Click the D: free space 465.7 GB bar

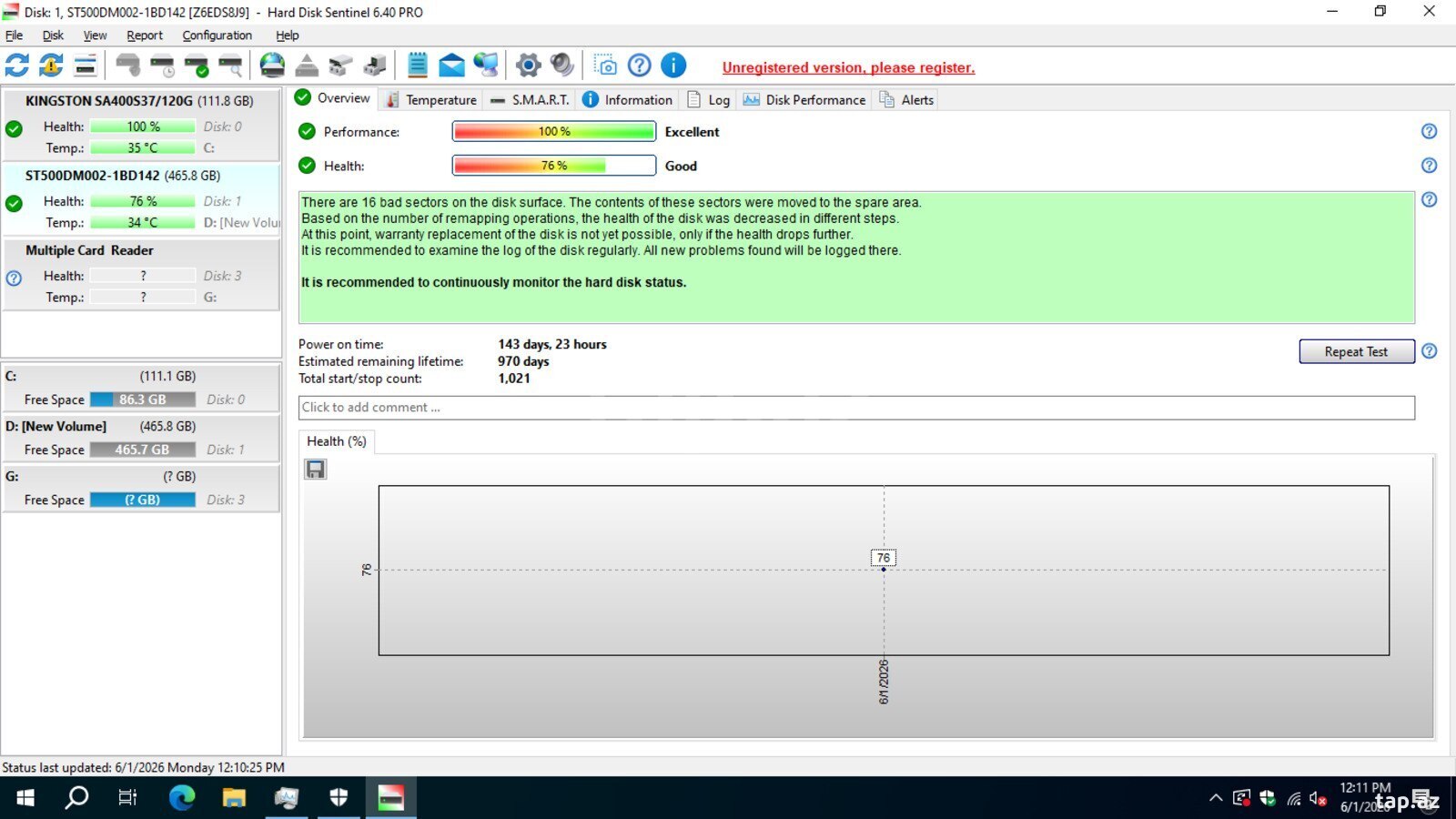click(143, 450)
